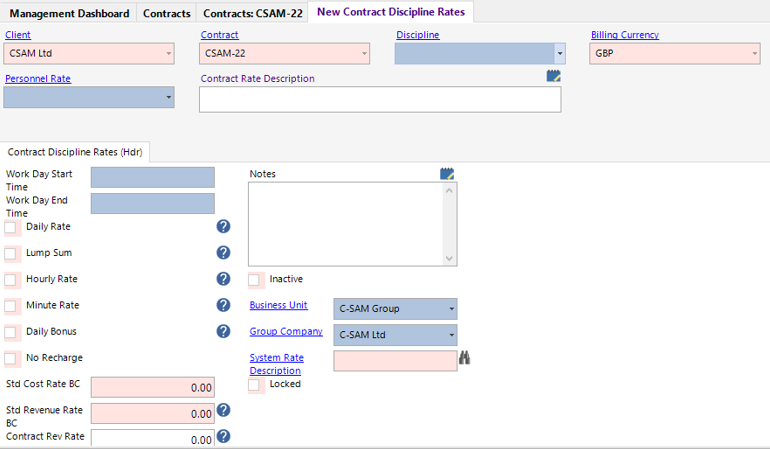
Task: Select the Std Revenue Rate BC field
Action: (x=153, y=414)
